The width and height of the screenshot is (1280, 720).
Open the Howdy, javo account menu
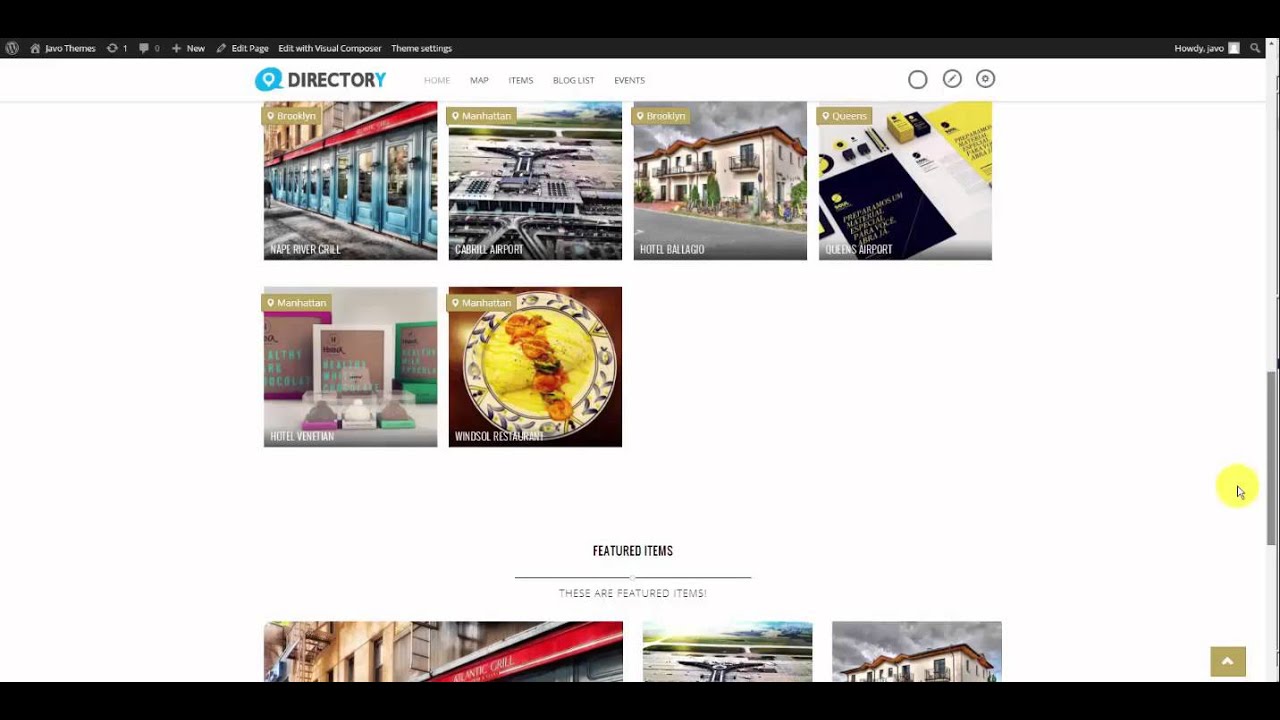1207,48
